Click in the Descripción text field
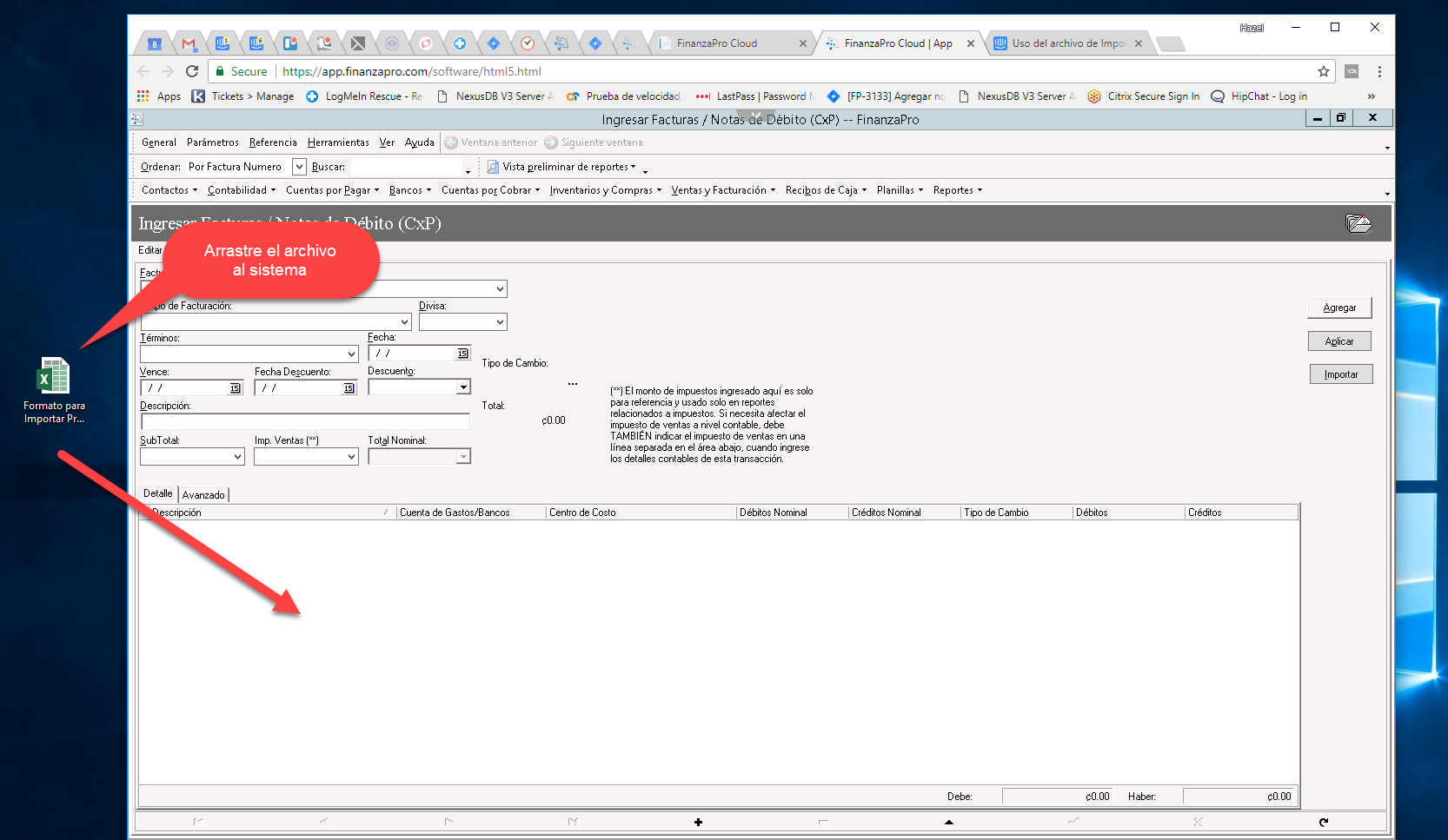This screenshot has height=840, width=1448. coord(305,422)
